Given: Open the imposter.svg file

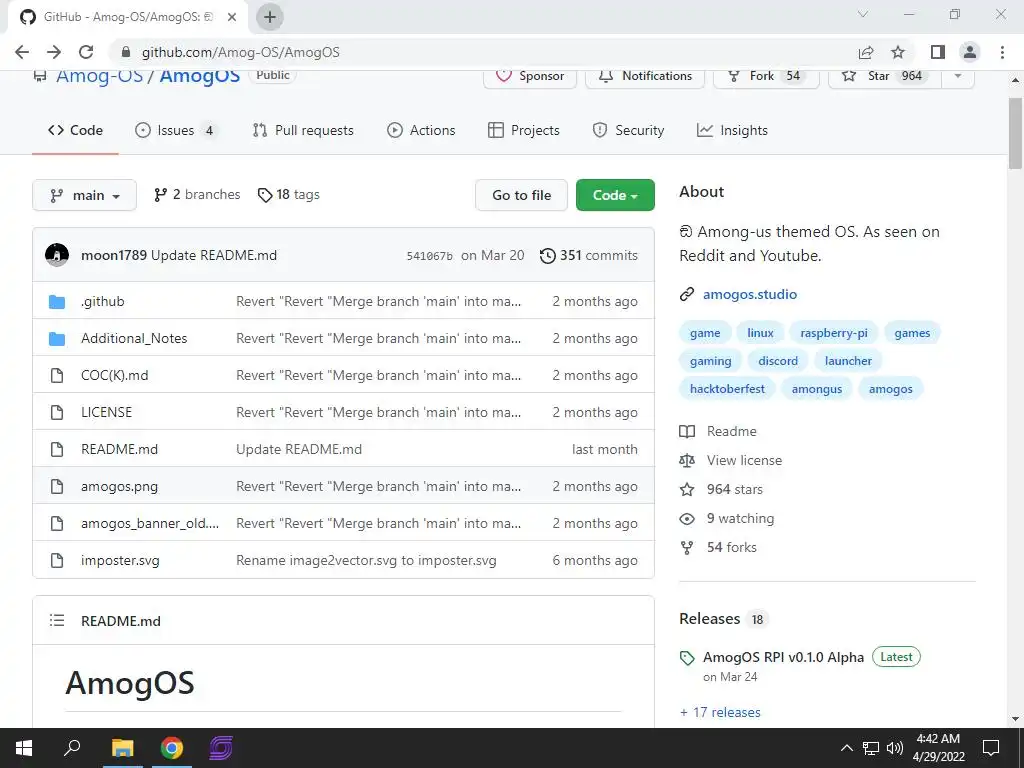Looking at the screenshot, I should point(120,560).
